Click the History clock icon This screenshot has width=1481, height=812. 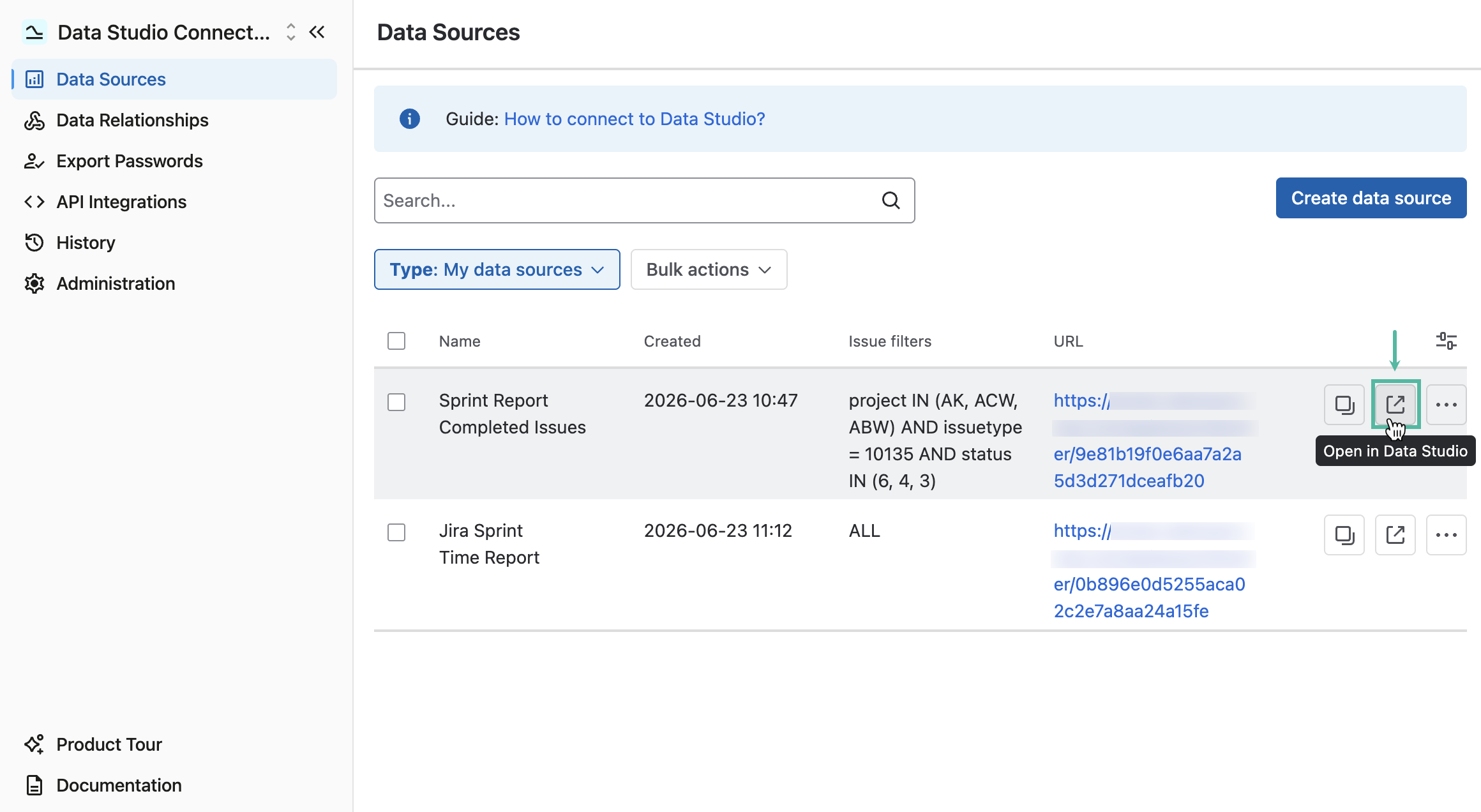click(34, 243)
